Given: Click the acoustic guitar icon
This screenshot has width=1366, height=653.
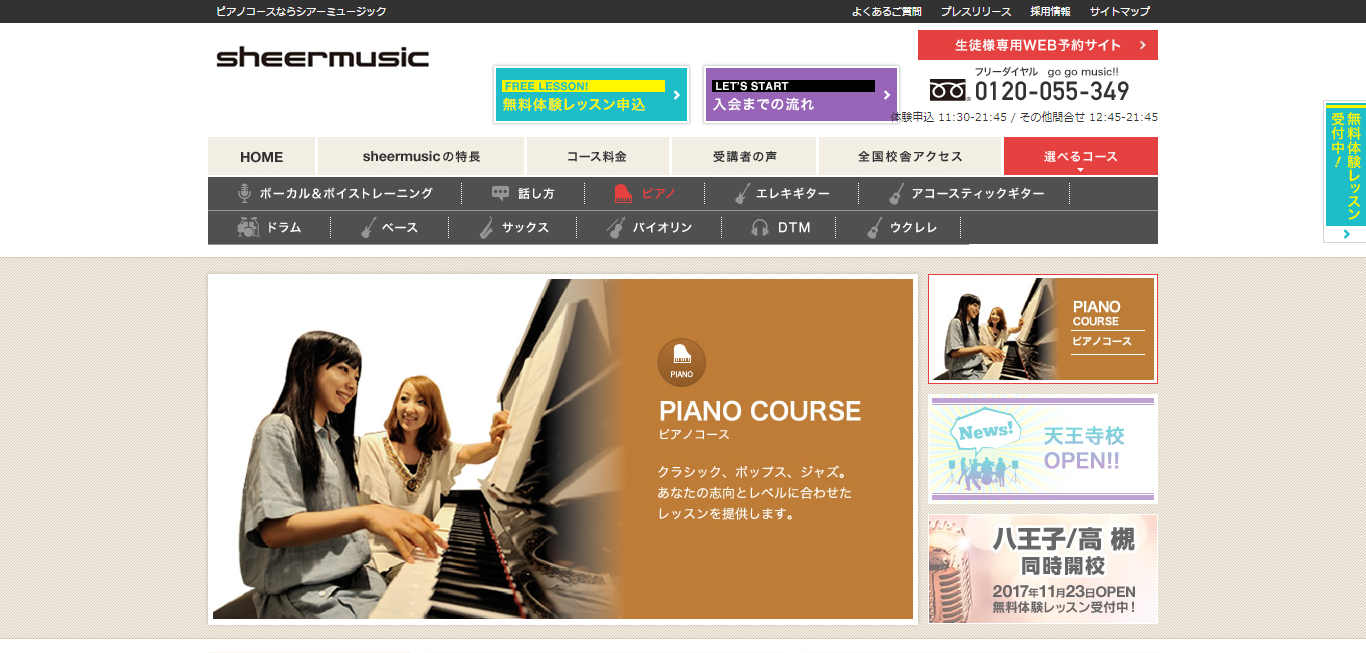Looking at the screenshot, I should coord(896,194).
